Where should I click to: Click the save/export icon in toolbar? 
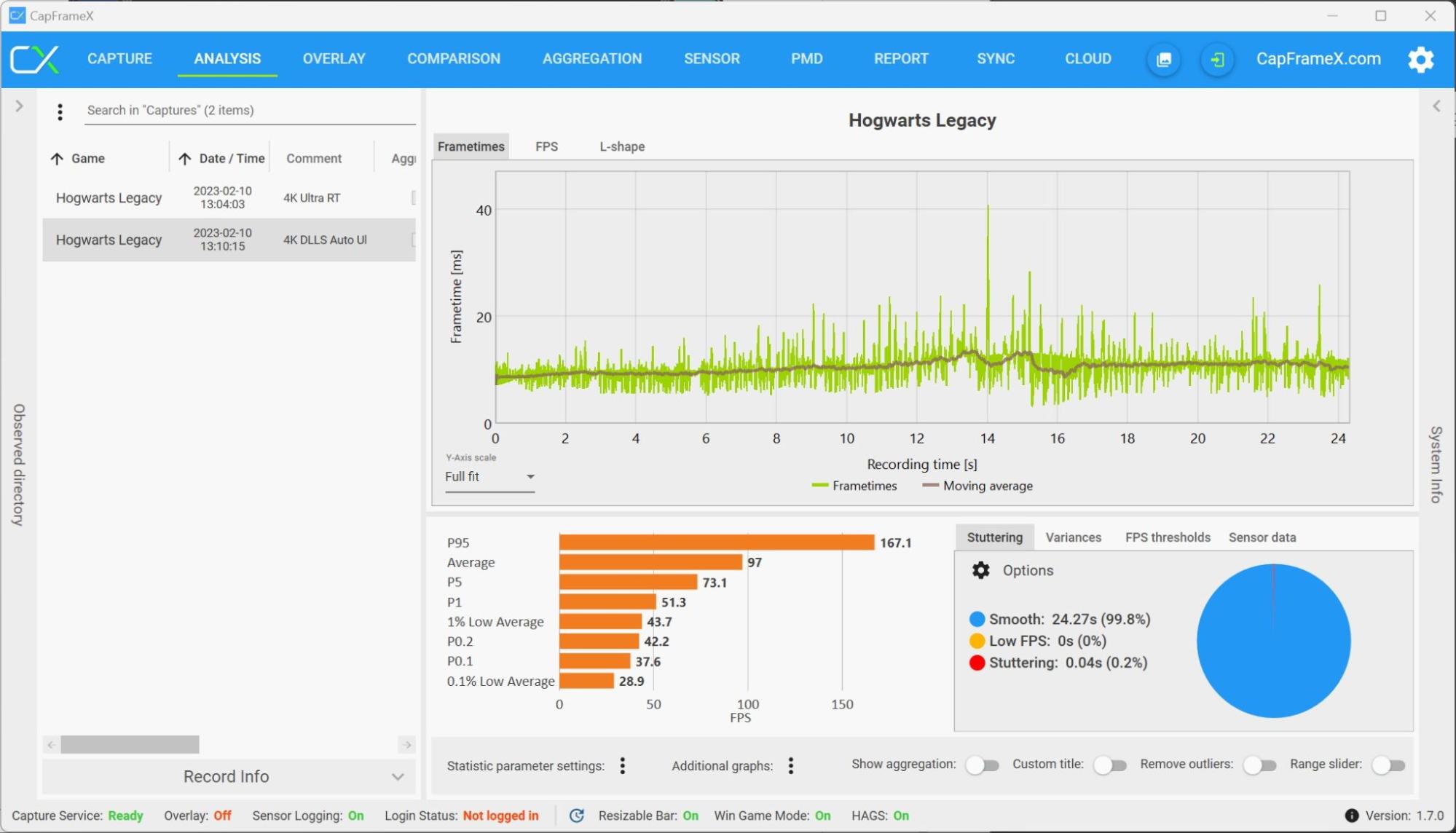1163,60
